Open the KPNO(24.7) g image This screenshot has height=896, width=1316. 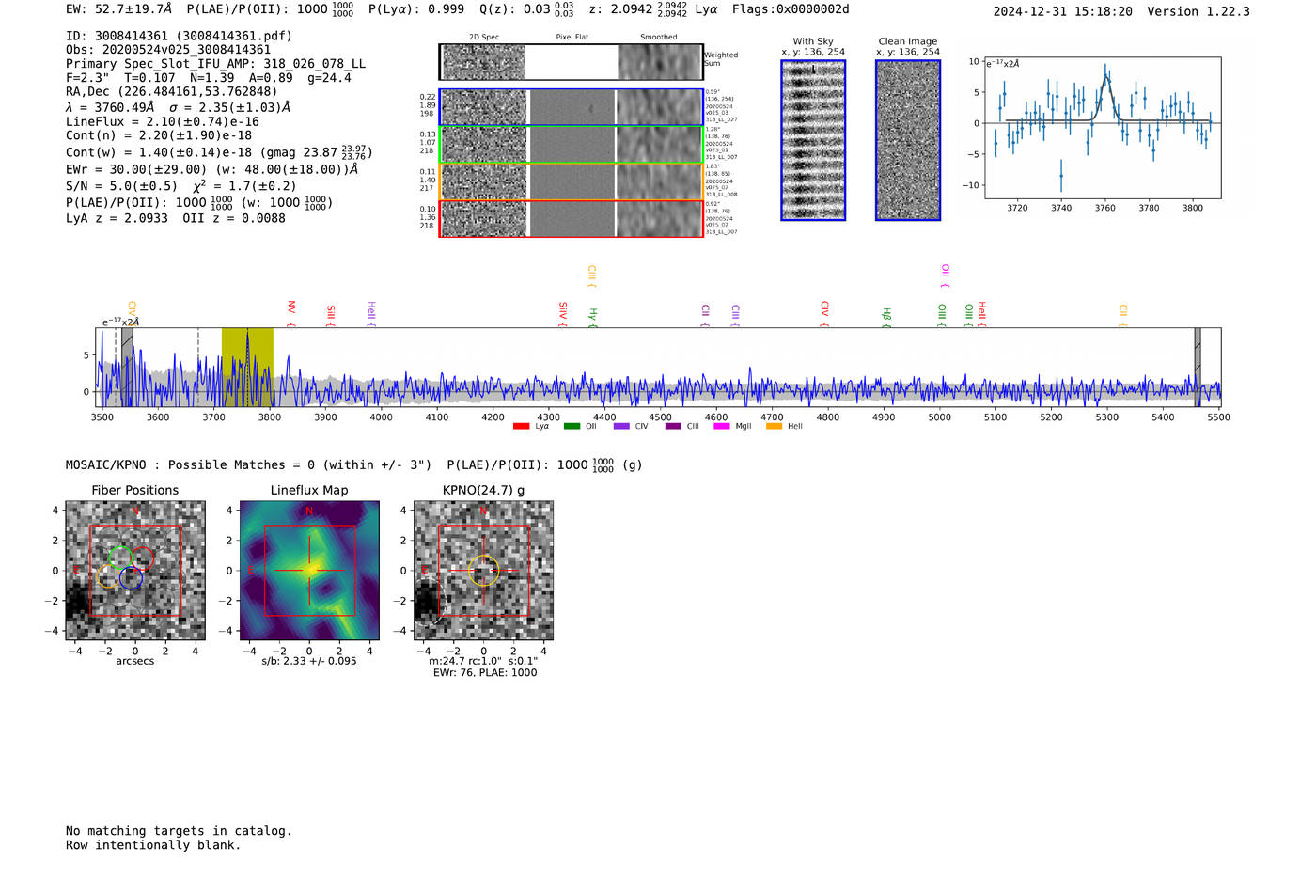[x=484, y=571]
